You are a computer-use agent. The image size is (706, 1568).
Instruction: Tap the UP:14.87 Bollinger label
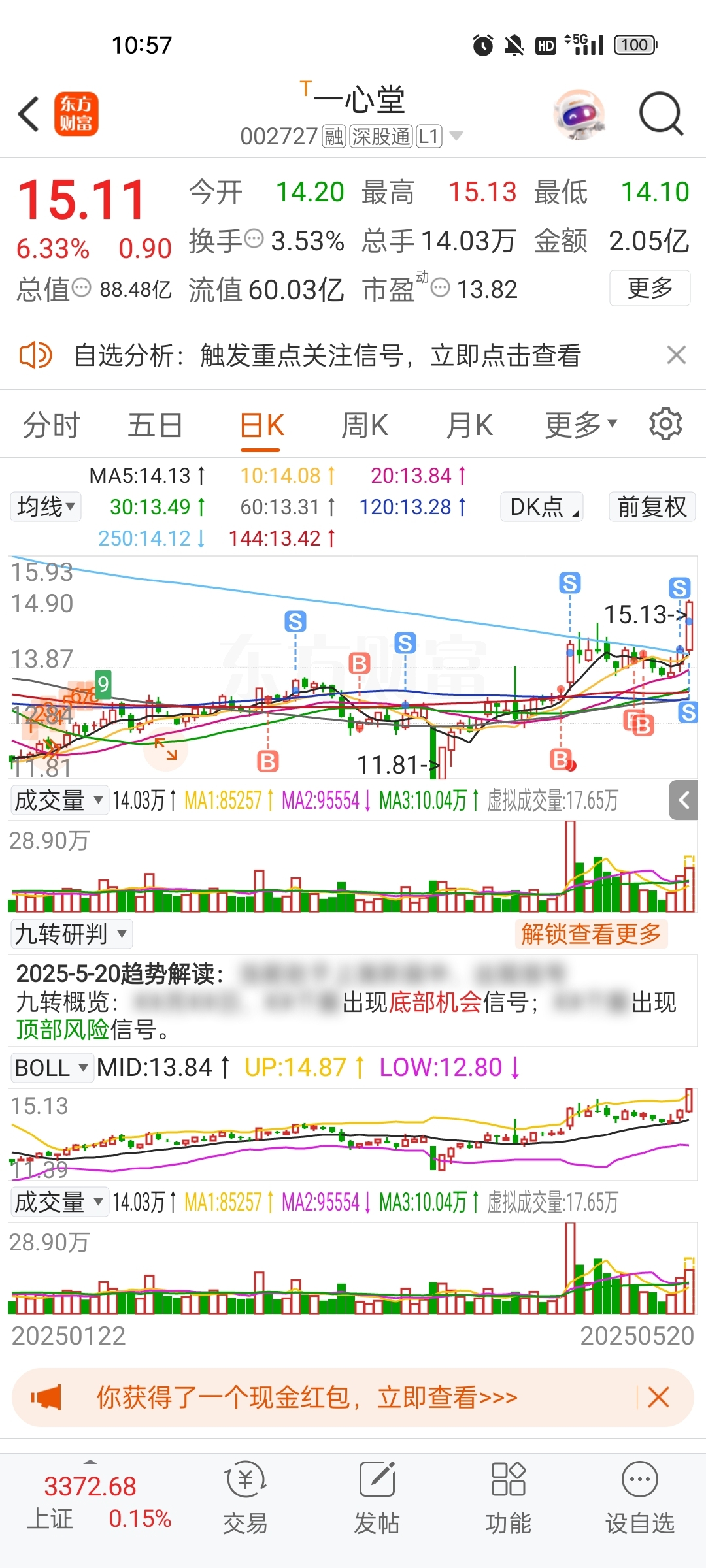click(x=305, y=1068)
